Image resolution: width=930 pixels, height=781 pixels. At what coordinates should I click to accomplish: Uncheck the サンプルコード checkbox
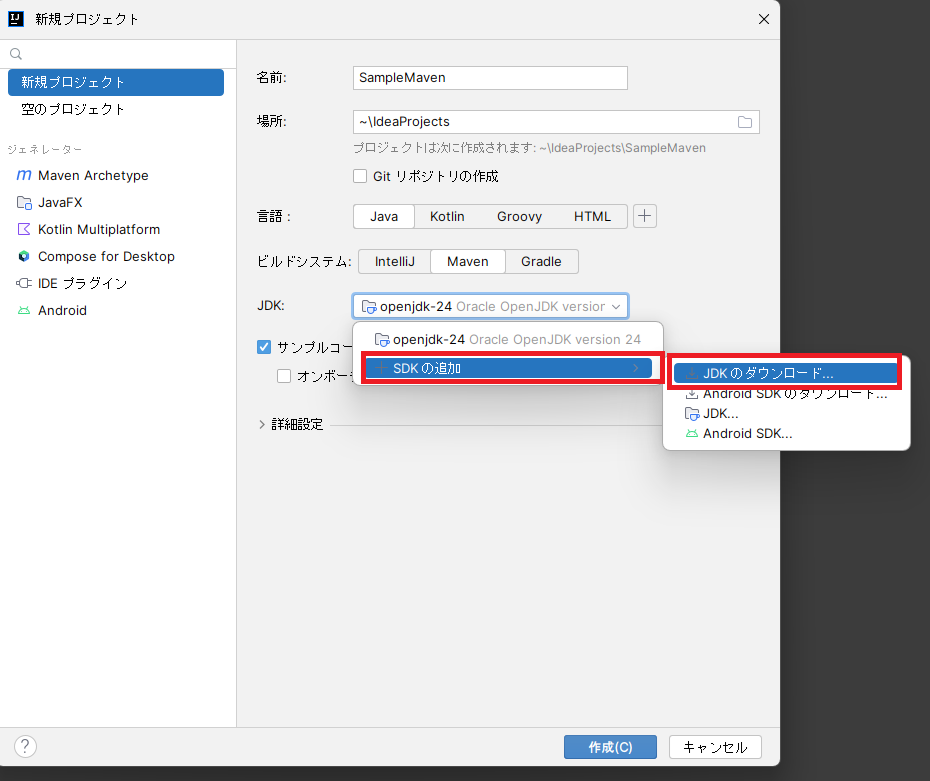click(264, 347)
